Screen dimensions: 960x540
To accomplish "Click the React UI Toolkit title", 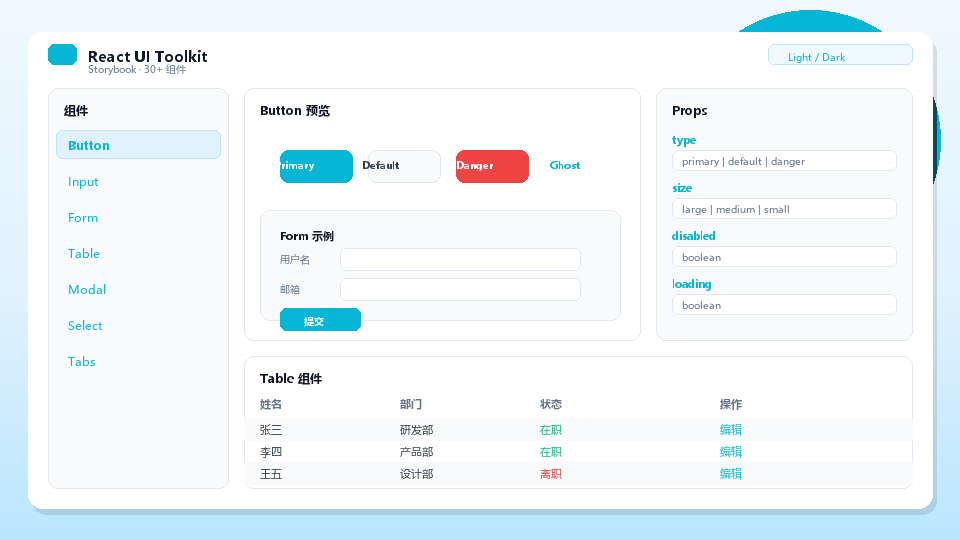I will [148, 56].
